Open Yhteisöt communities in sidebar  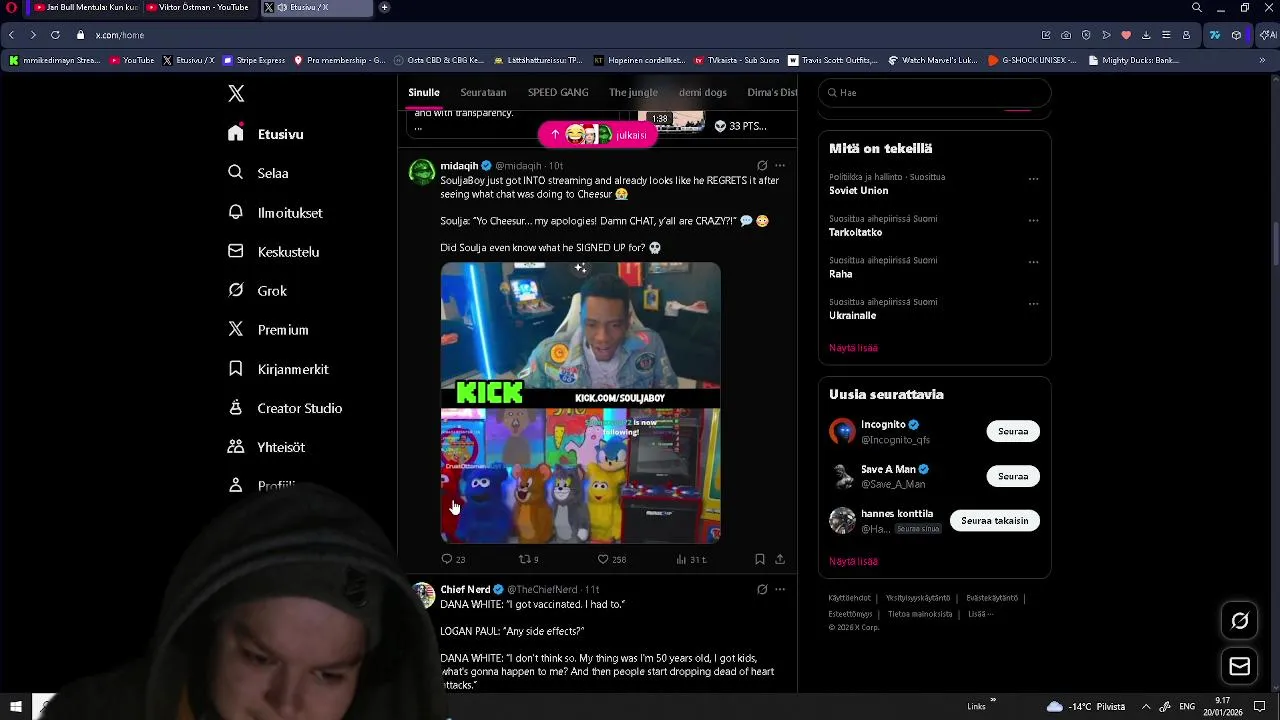[x=266, y=446]
